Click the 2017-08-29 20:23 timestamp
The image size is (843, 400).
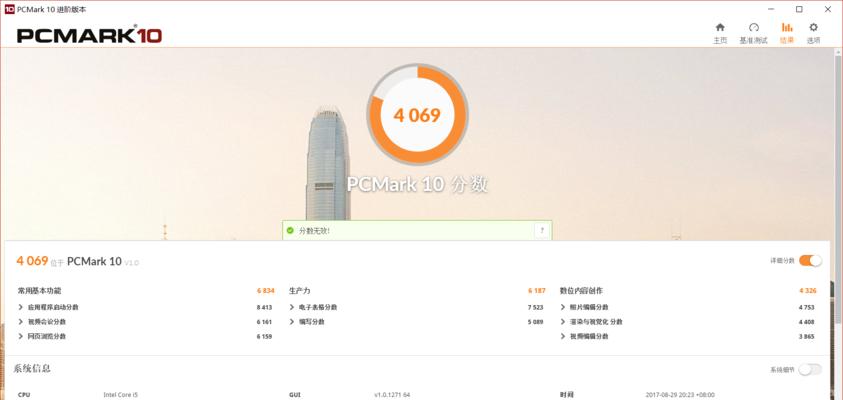(x=680, y=395)
